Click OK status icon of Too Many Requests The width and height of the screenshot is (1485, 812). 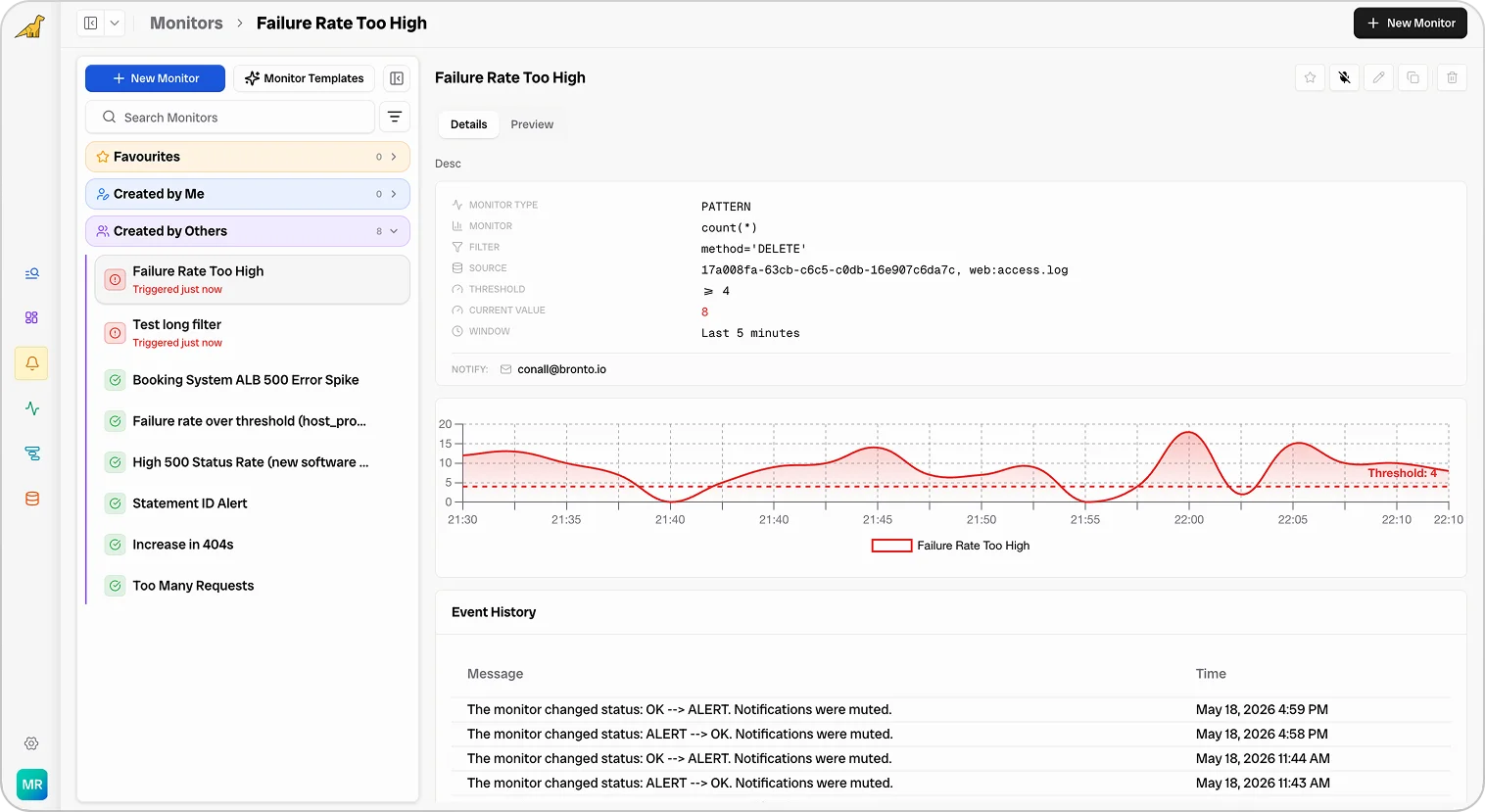click(x=115, y=586)
